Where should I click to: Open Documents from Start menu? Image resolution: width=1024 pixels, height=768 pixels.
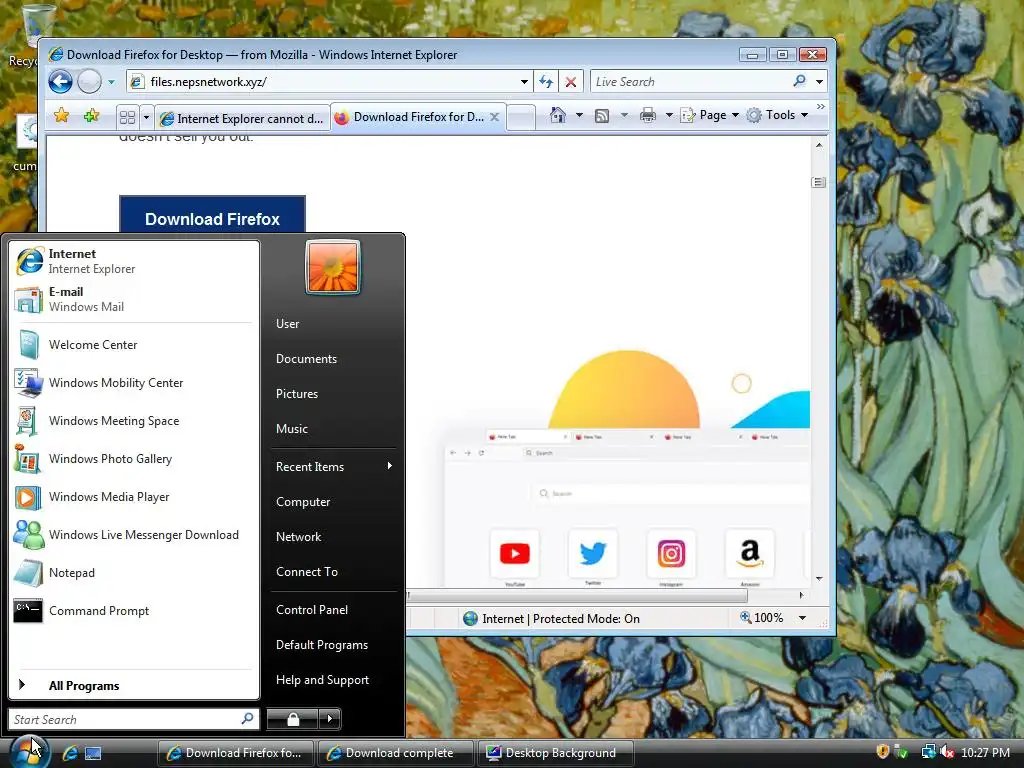point(333,359)
